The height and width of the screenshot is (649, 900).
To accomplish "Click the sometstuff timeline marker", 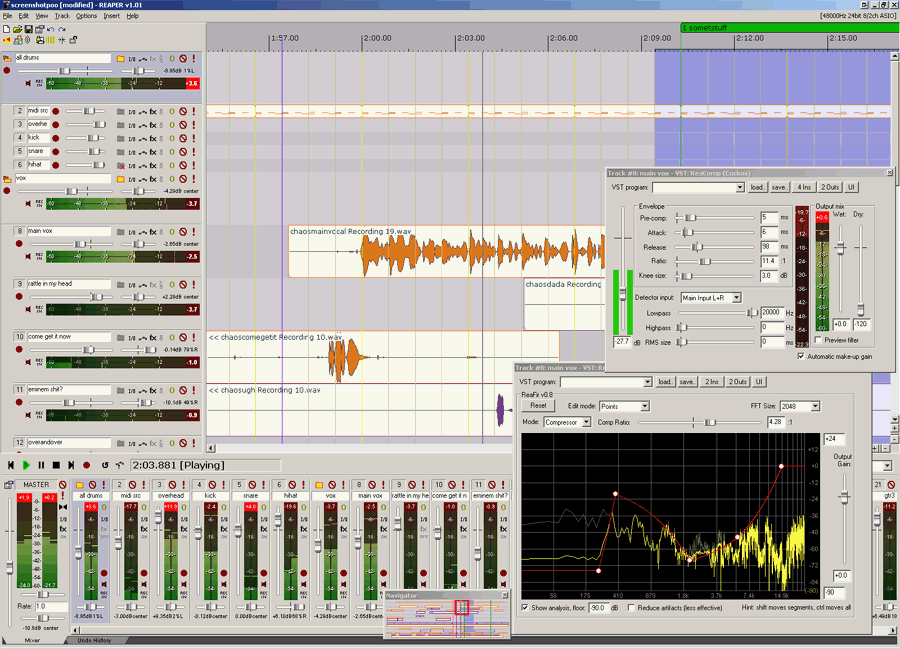I will (x=789, y=28).
